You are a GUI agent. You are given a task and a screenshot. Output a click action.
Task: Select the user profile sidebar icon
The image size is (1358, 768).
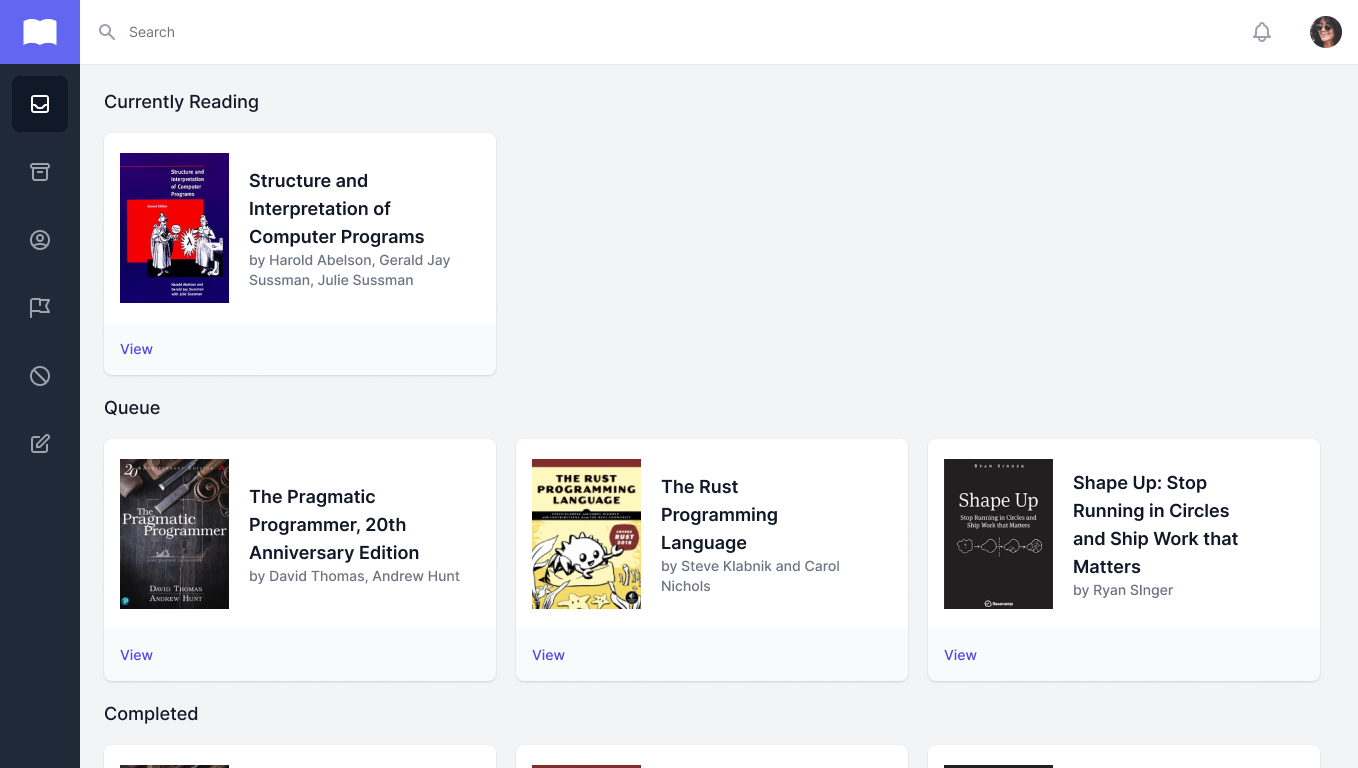point(40,240)
